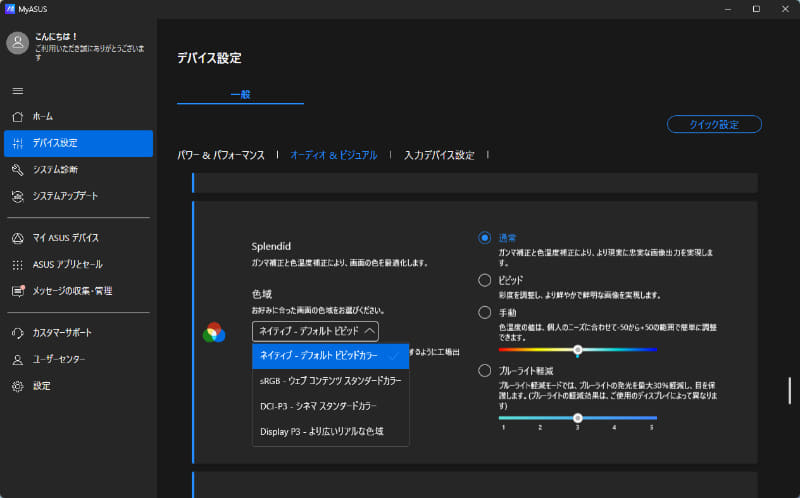Viewport: 800px width, 498px height.
Task: Click the vertical scrollbar thumb
Action: point(789,391)
